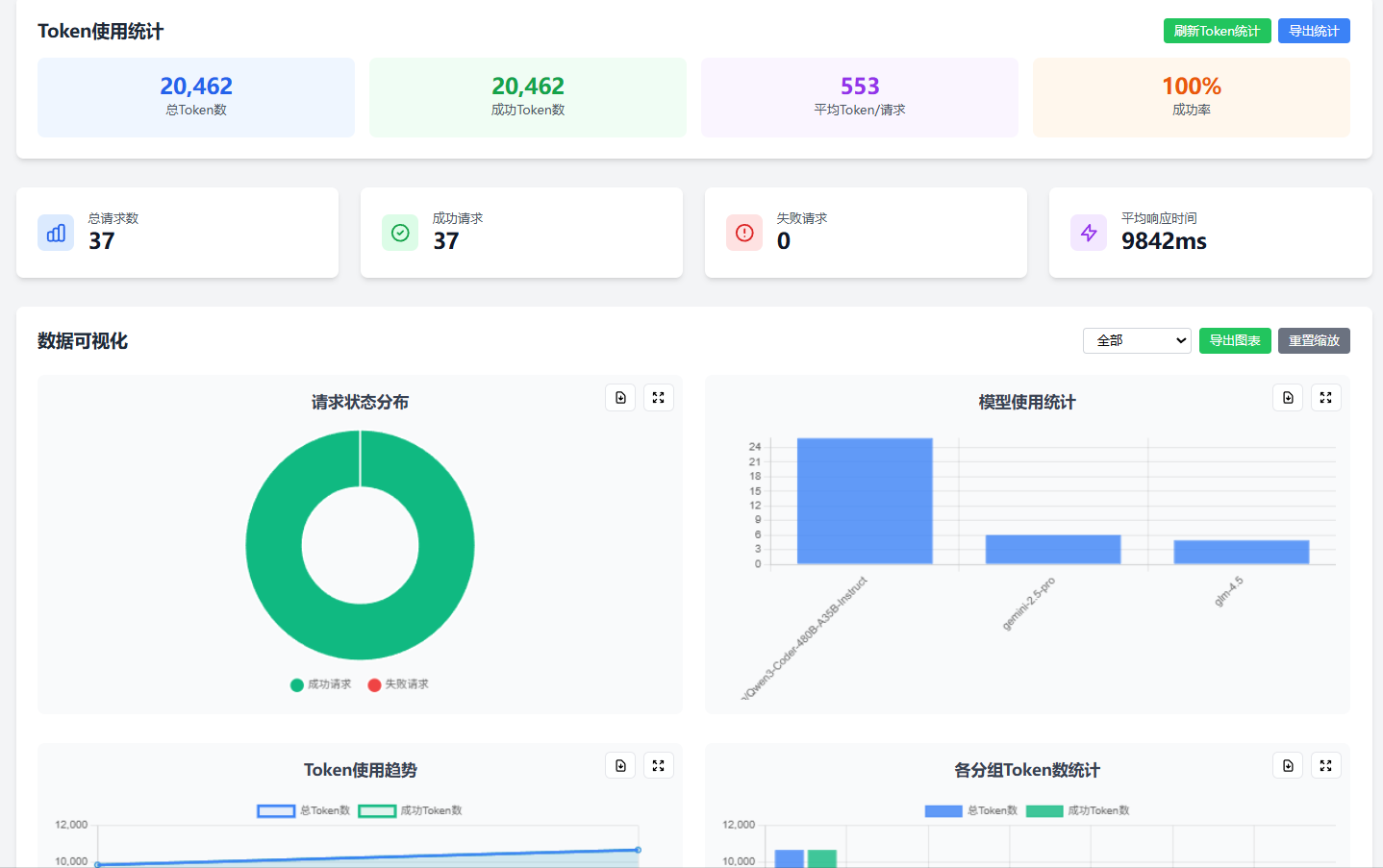This screenshot has width=1383, height=868.
Task: Export the 请求状态分布 chart via file icon
Action: point(620,397)
